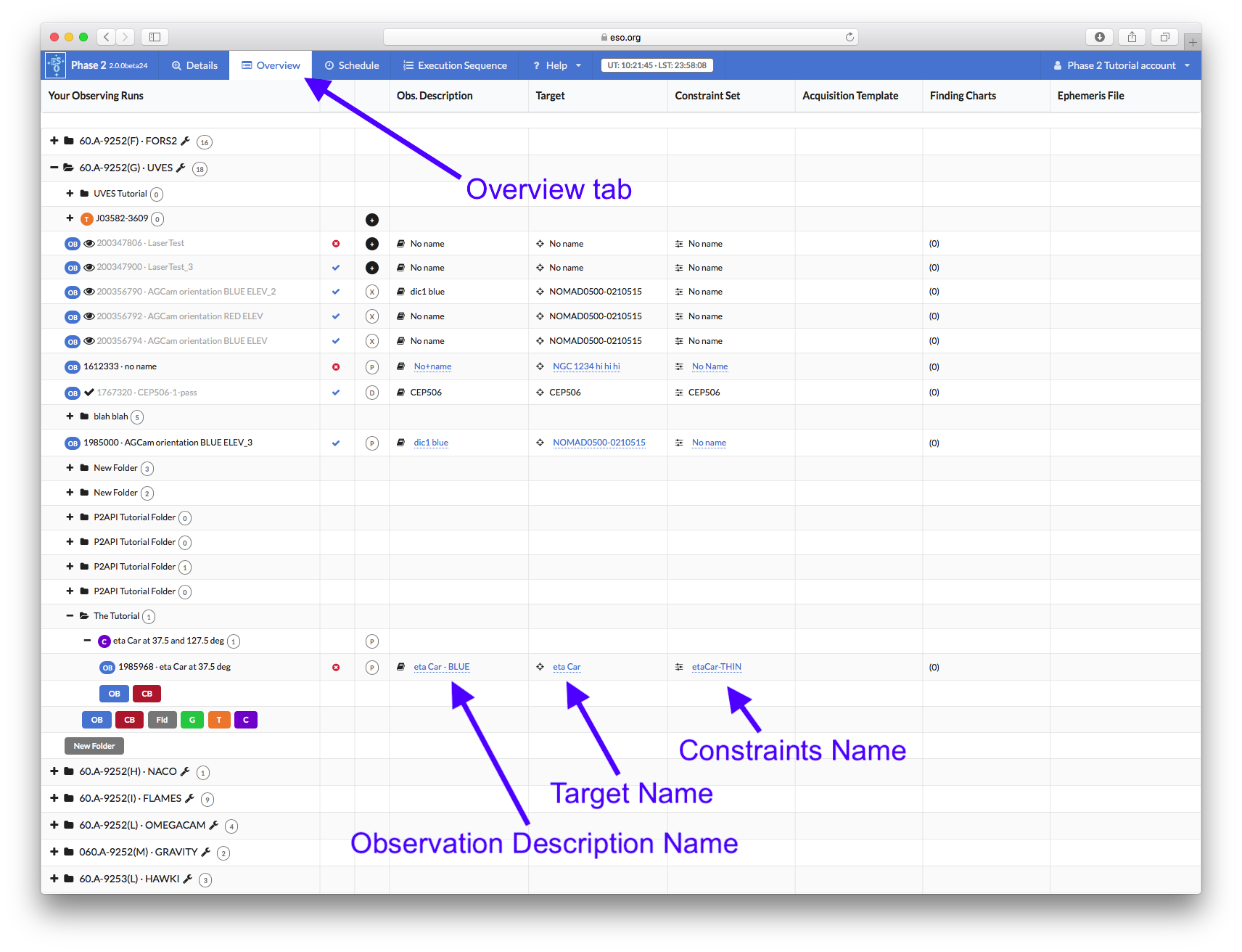Click the wrench icon next to UVES run
This screenshot has width=1242, height=952.
[181, 168]
